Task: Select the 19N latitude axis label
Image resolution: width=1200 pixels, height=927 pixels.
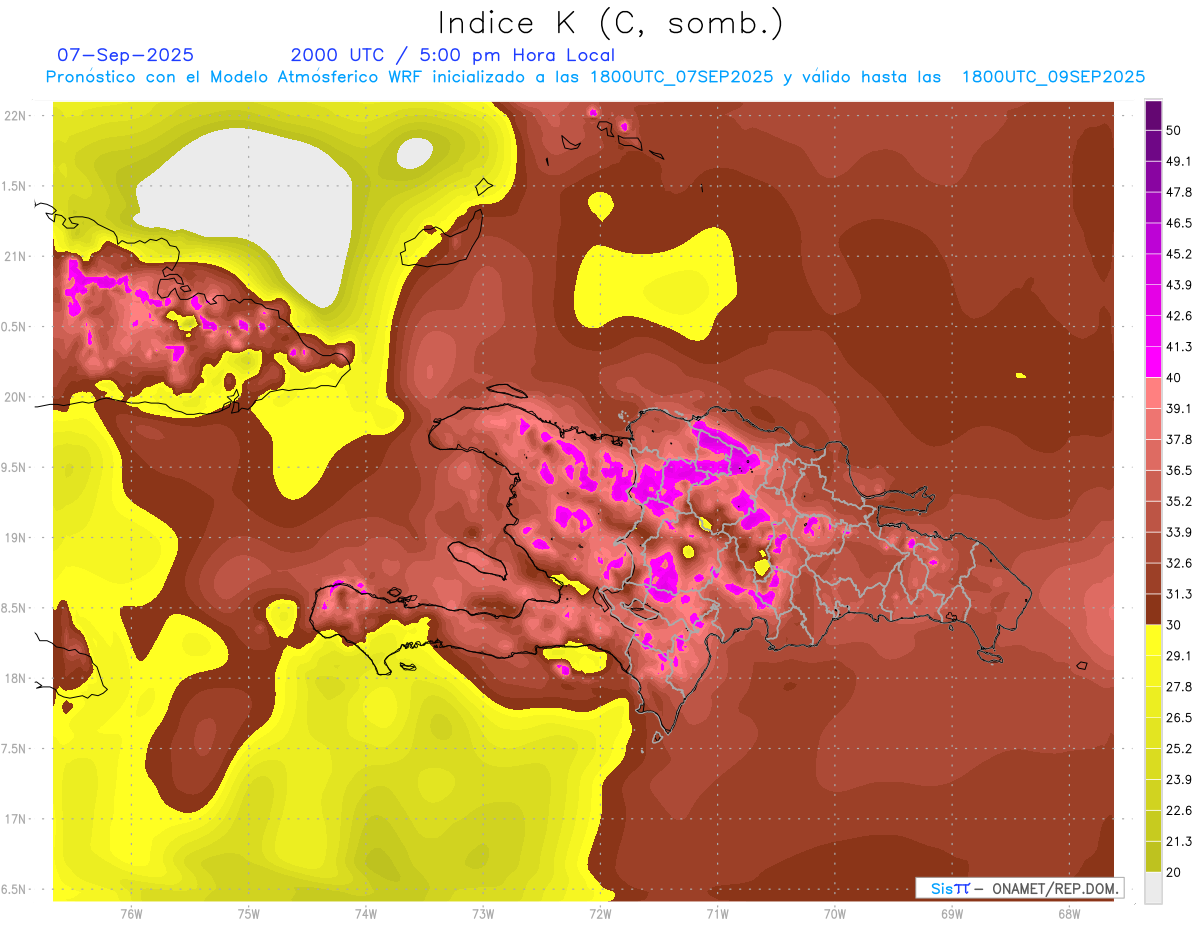Action: pyautogui.click(x=18, y=538)
